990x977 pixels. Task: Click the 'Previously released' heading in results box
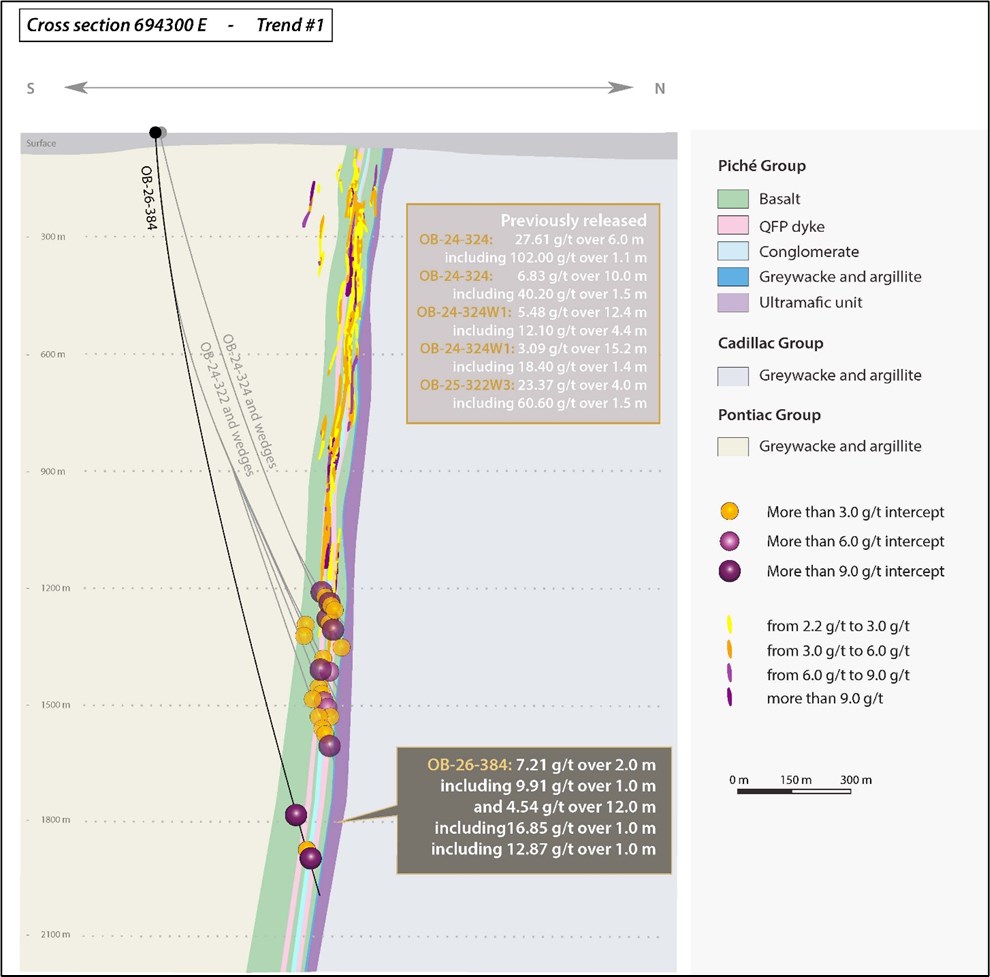click(x=573, y=221)
